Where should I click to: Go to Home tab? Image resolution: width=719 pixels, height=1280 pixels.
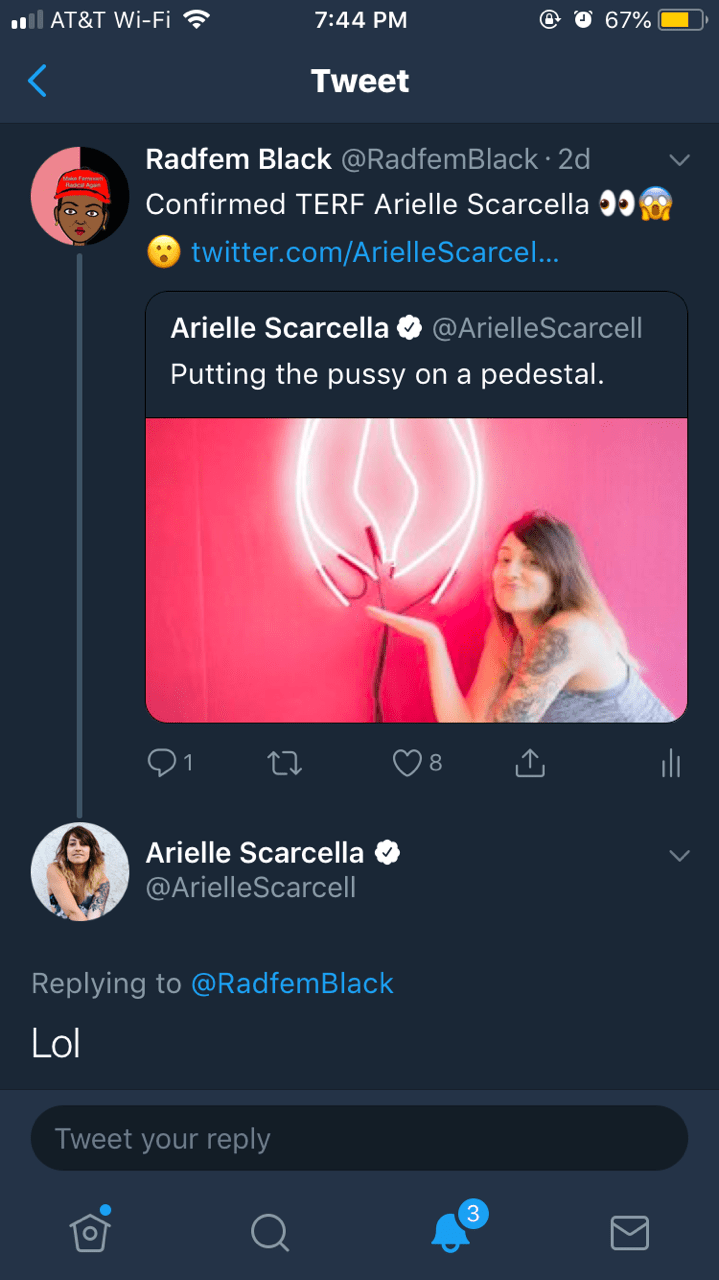(90, 1232)
